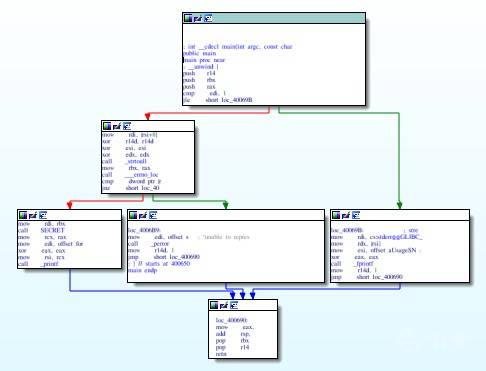Select the teal title bar of the main node
The image size is (486, 371).
274,18
